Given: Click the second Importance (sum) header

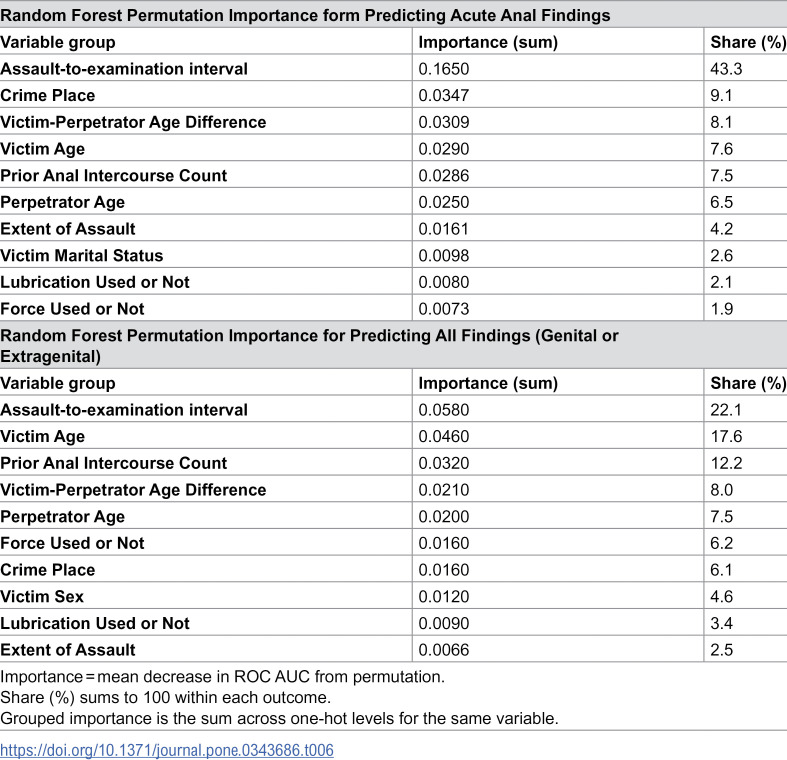Looking at the screenshot, I should (488, 383).
